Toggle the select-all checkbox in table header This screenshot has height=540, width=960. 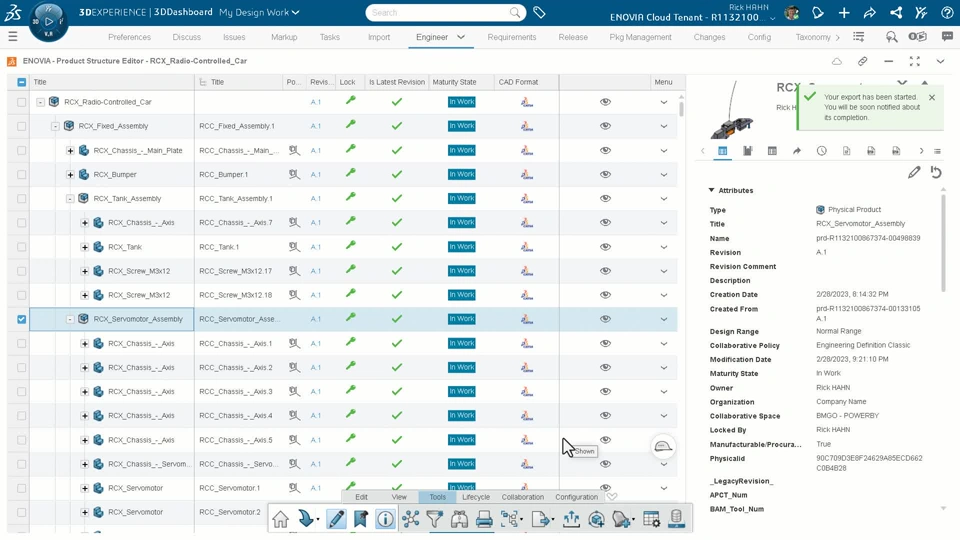point(21,82)
